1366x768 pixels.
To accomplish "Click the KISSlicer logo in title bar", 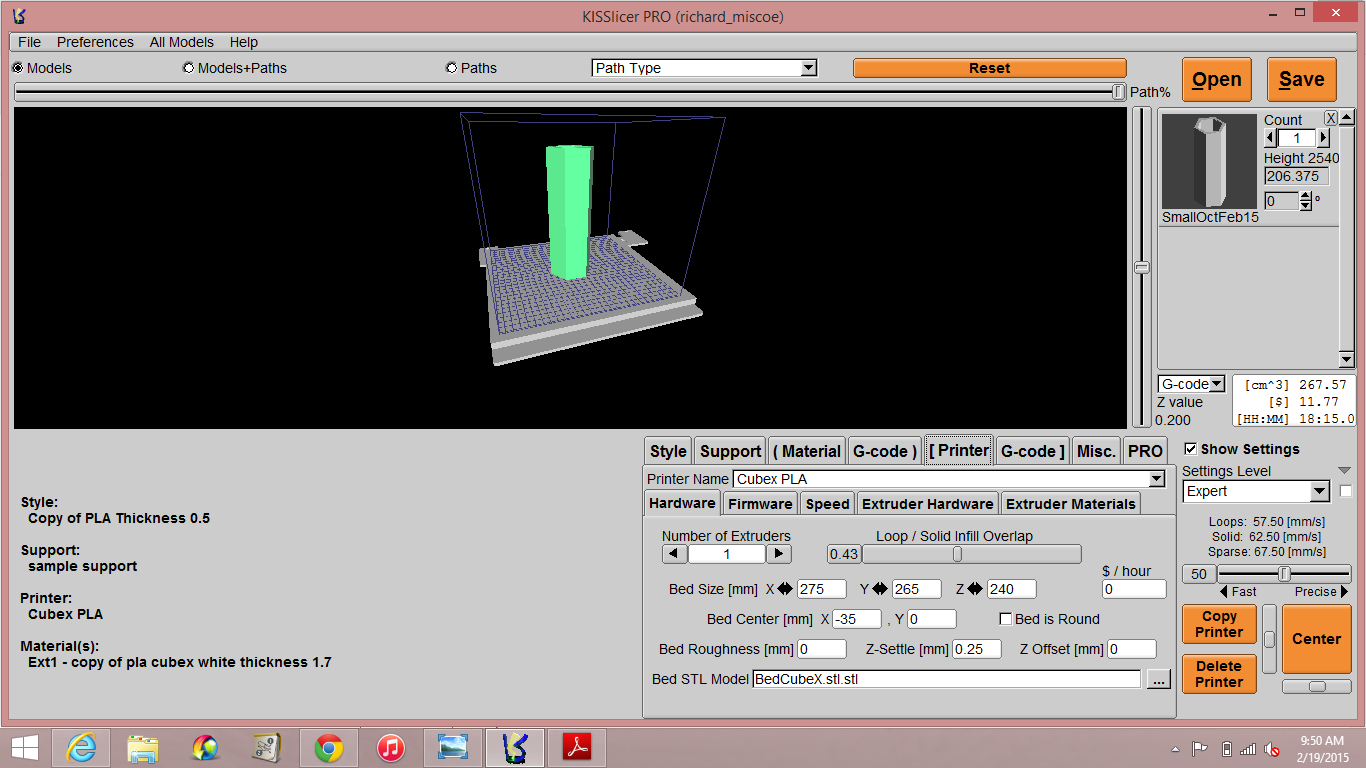I will tap(19, 16).
